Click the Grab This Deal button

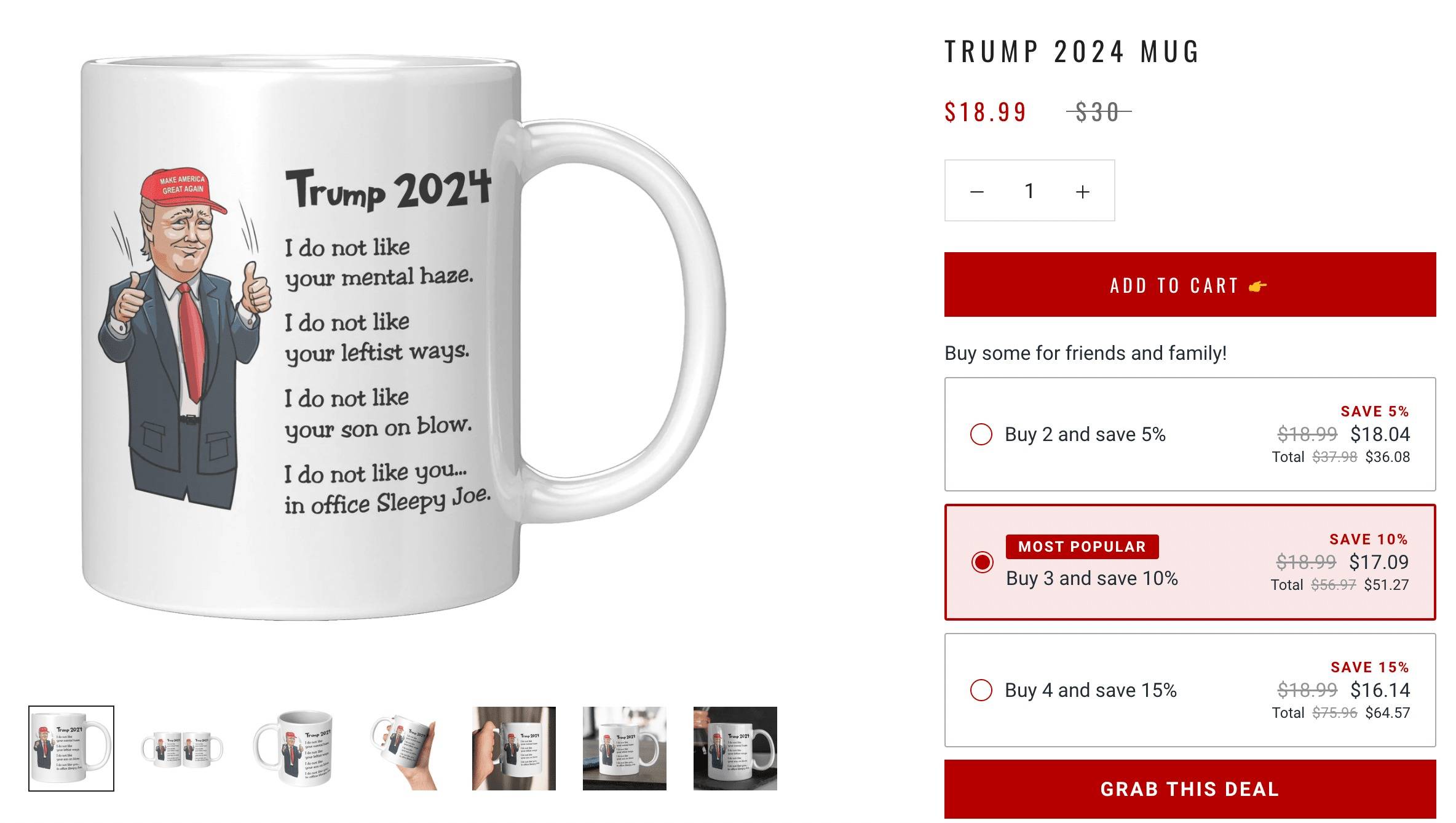point(1190,789)
